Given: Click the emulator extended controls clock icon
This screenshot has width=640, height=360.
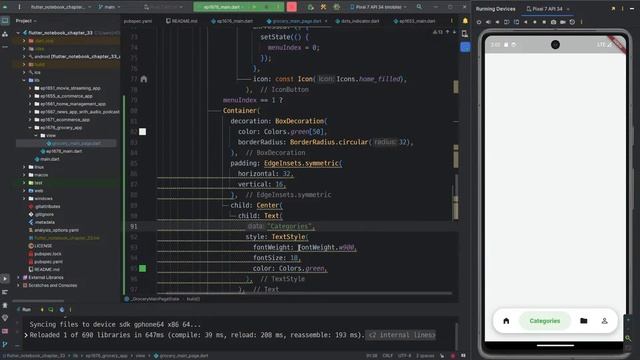Looking at the screenshot, I should (x=572, y=22).
